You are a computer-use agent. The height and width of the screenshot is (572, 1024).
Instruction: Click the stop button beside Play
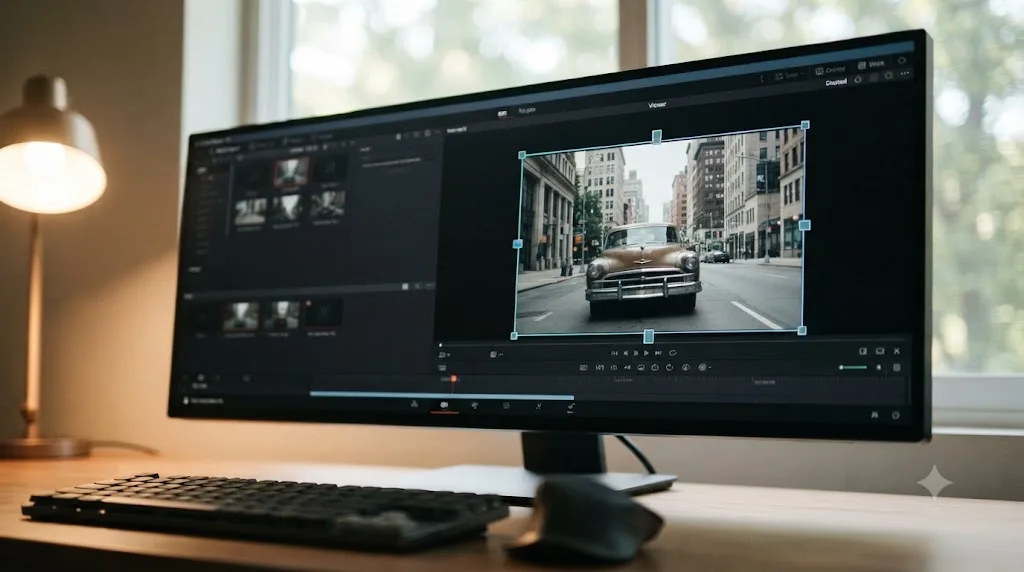636,353
